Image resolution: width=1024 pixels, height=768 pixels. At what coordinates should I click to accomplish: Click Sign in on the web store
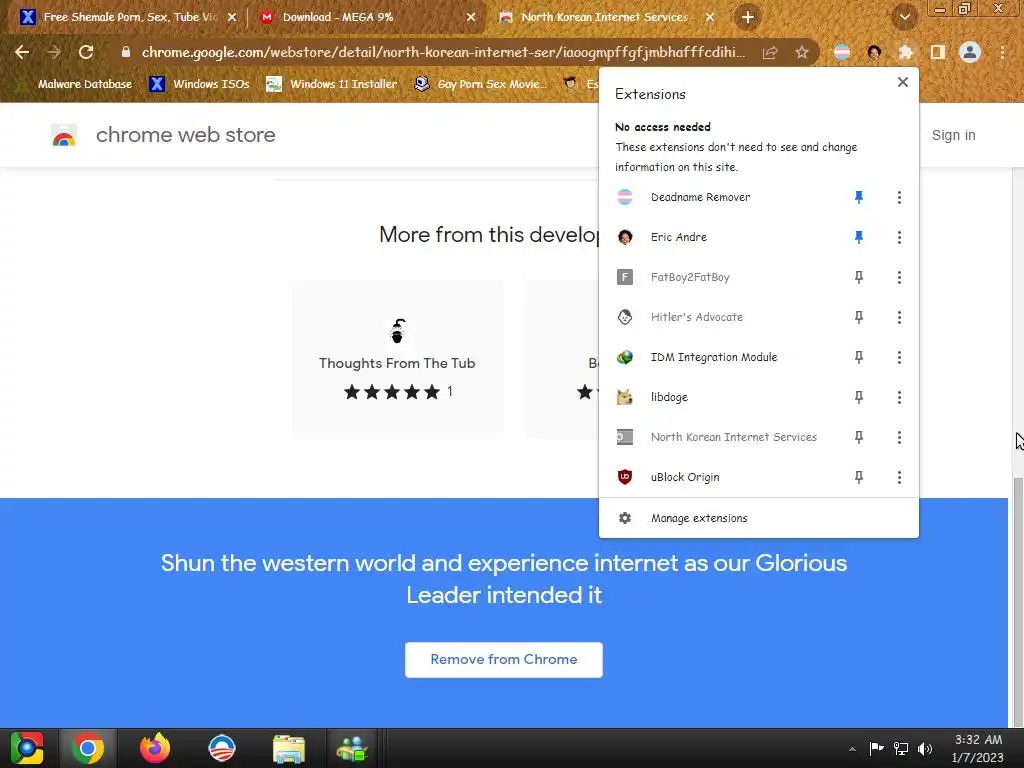953,135
